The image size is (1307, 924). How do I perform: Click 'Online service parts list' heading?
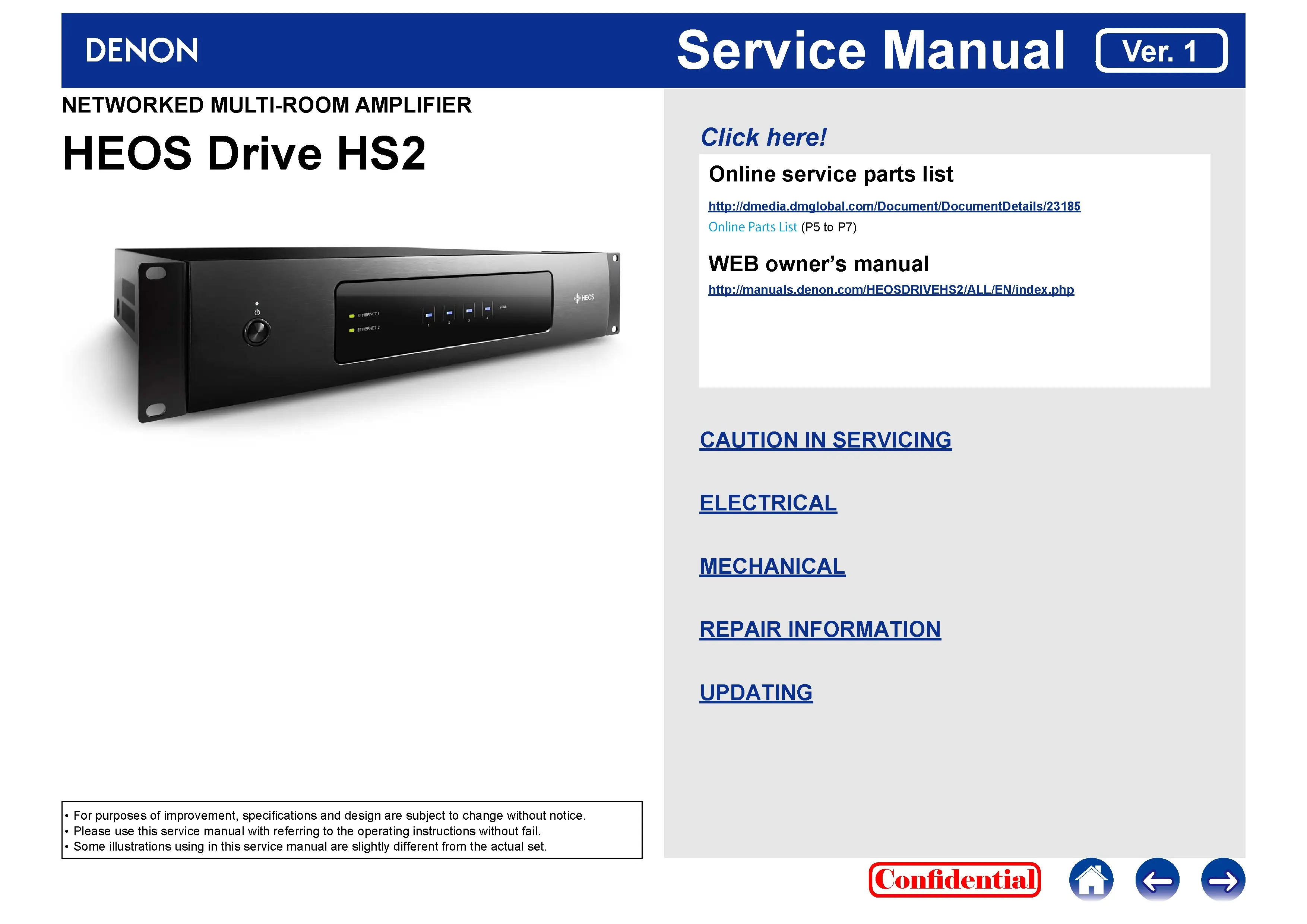tap(830, 174)
